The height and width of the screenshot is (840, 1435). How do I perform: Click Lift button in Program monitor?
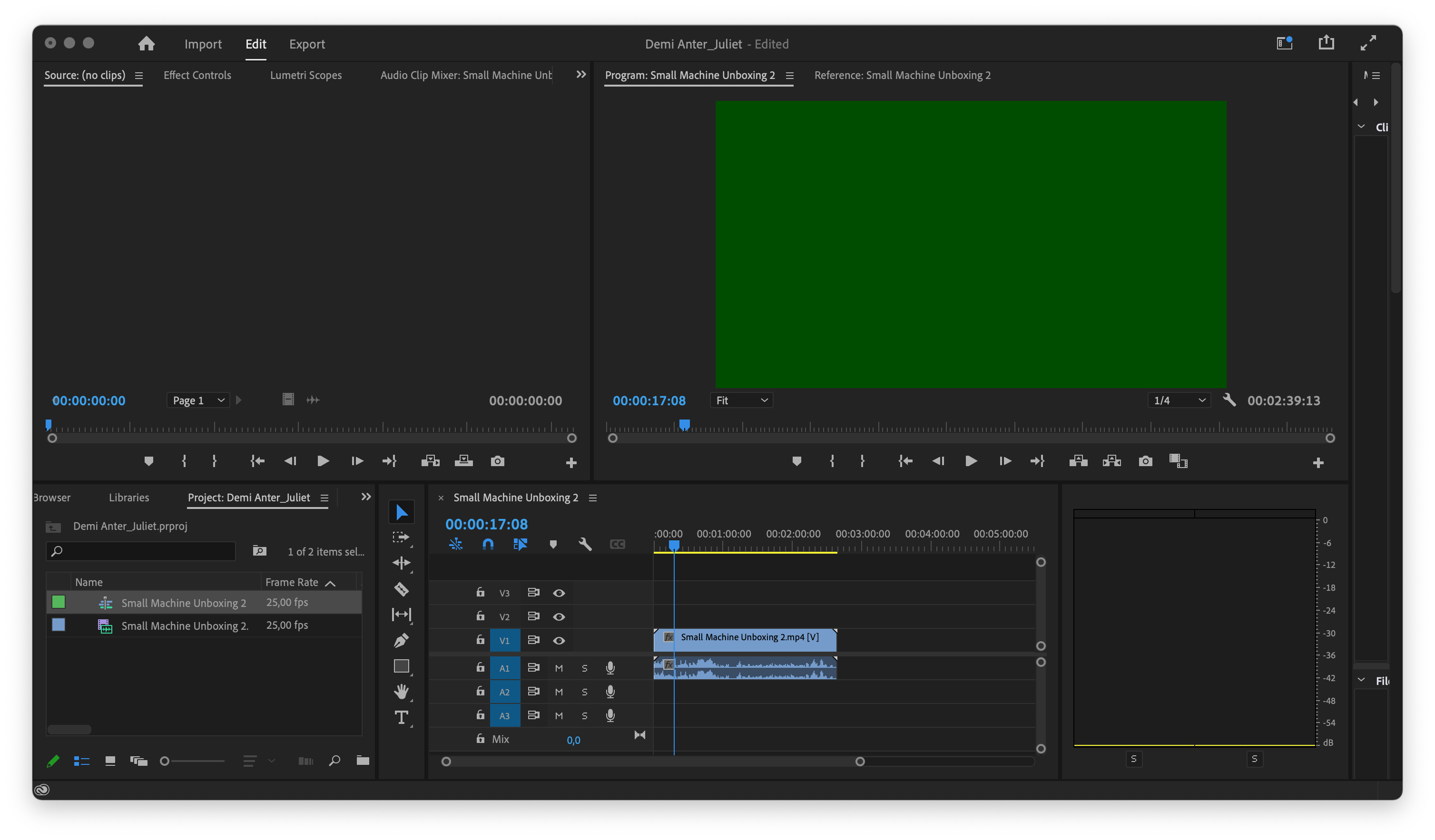1078,461
